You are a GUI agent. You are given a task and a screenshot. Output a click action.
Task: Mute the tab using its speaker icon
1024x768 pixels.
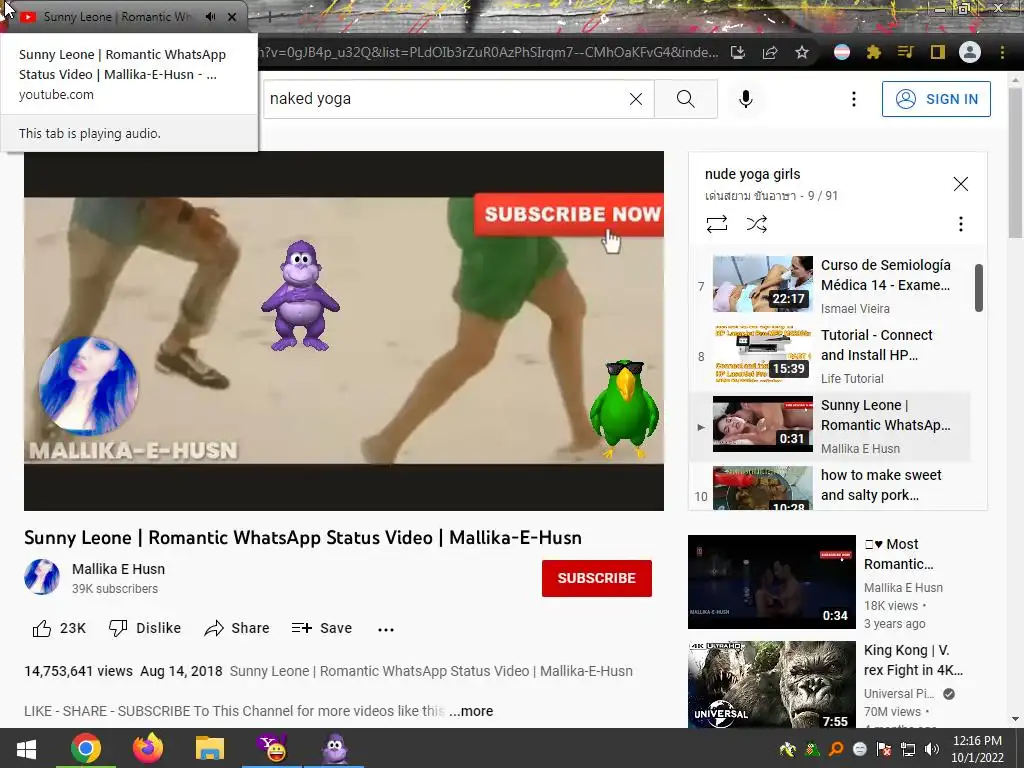click(x=210, y=17)
